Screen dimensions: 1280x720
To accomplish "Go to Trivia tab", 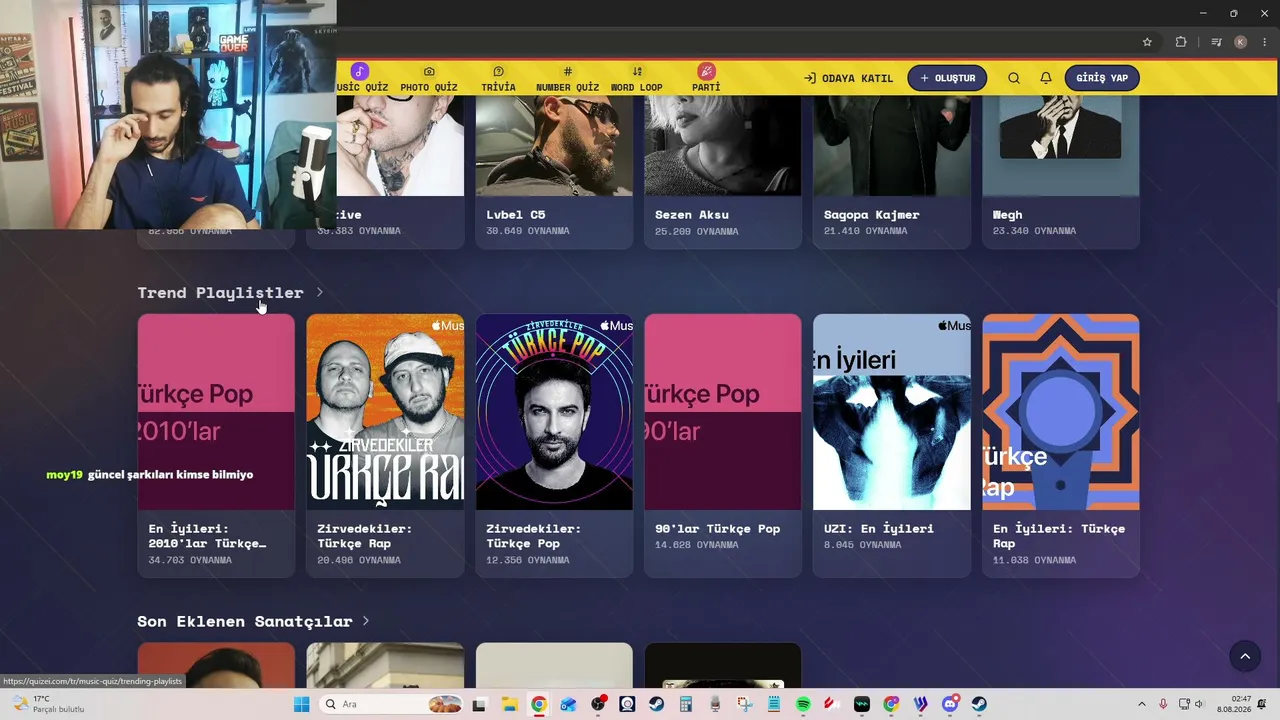I will coord(498,87).
